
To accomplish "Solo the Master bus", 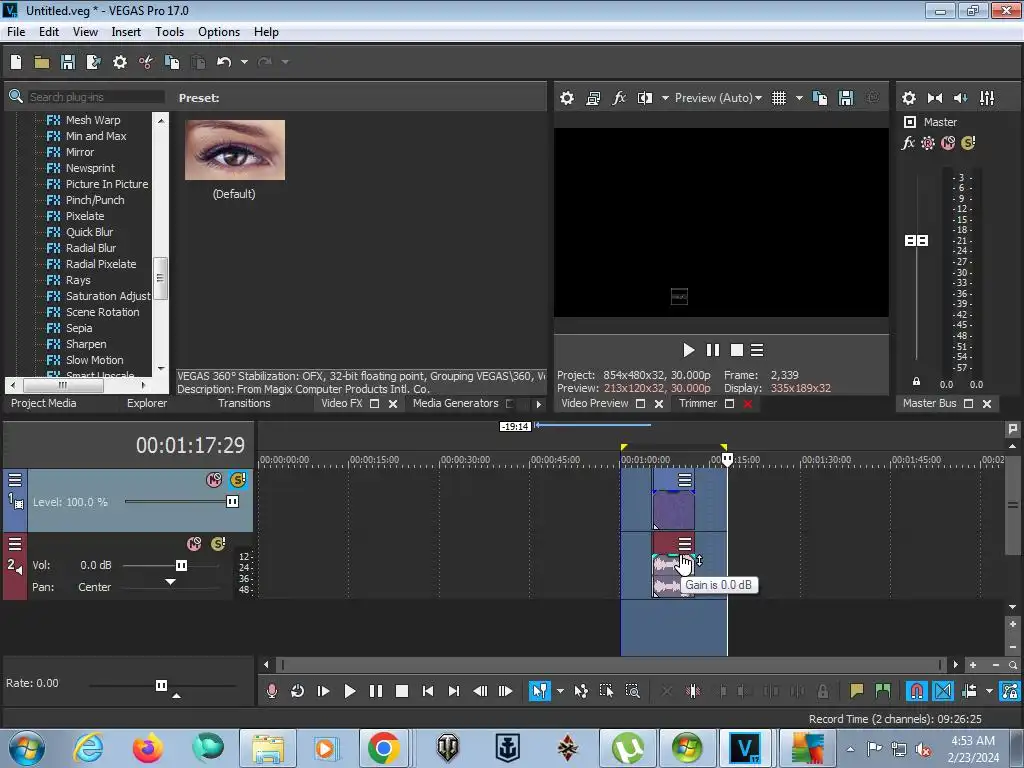I will pos(968,143).
